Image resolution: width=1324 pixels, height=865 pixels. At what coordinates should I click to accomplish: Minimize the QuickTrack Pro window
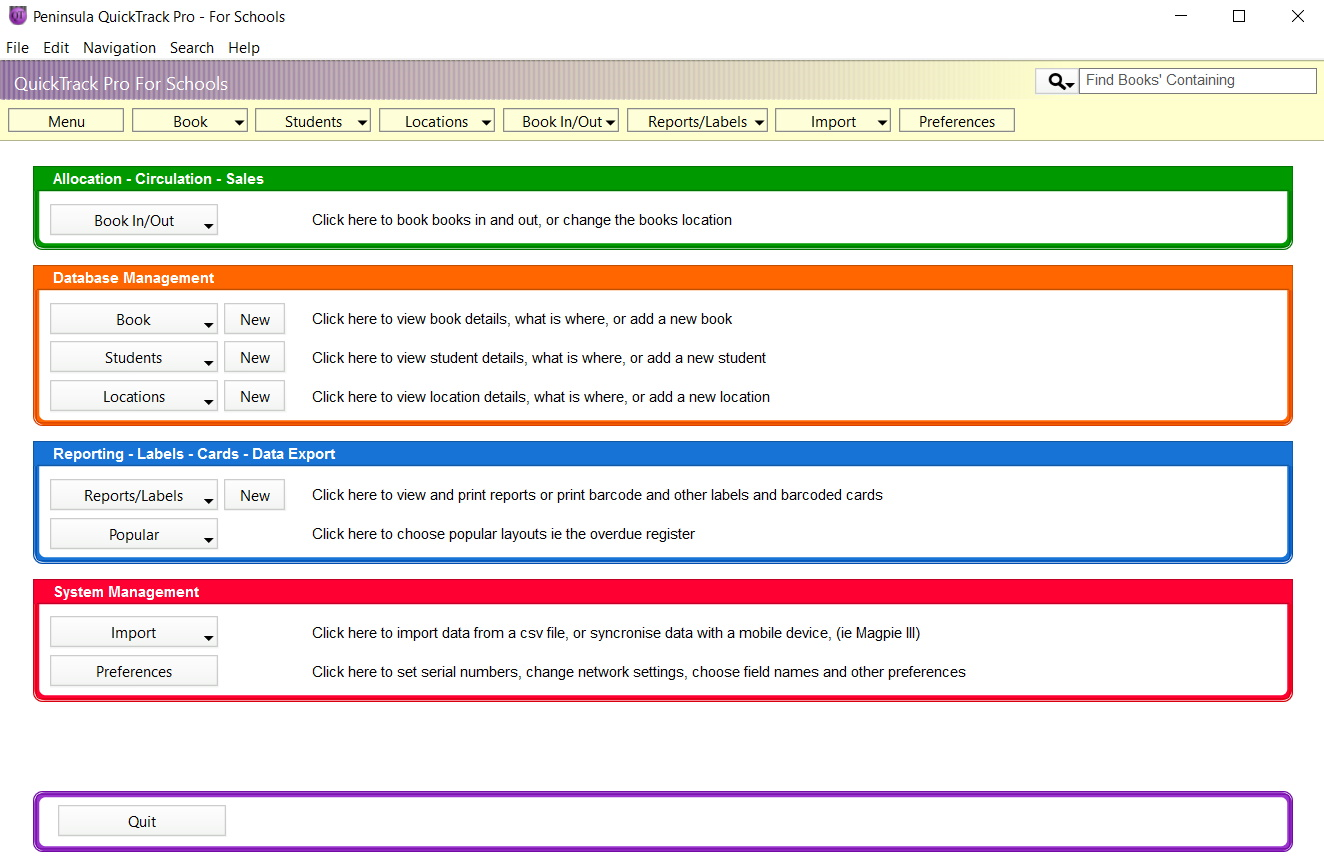pyautogui.click(x=1181, y=16)
